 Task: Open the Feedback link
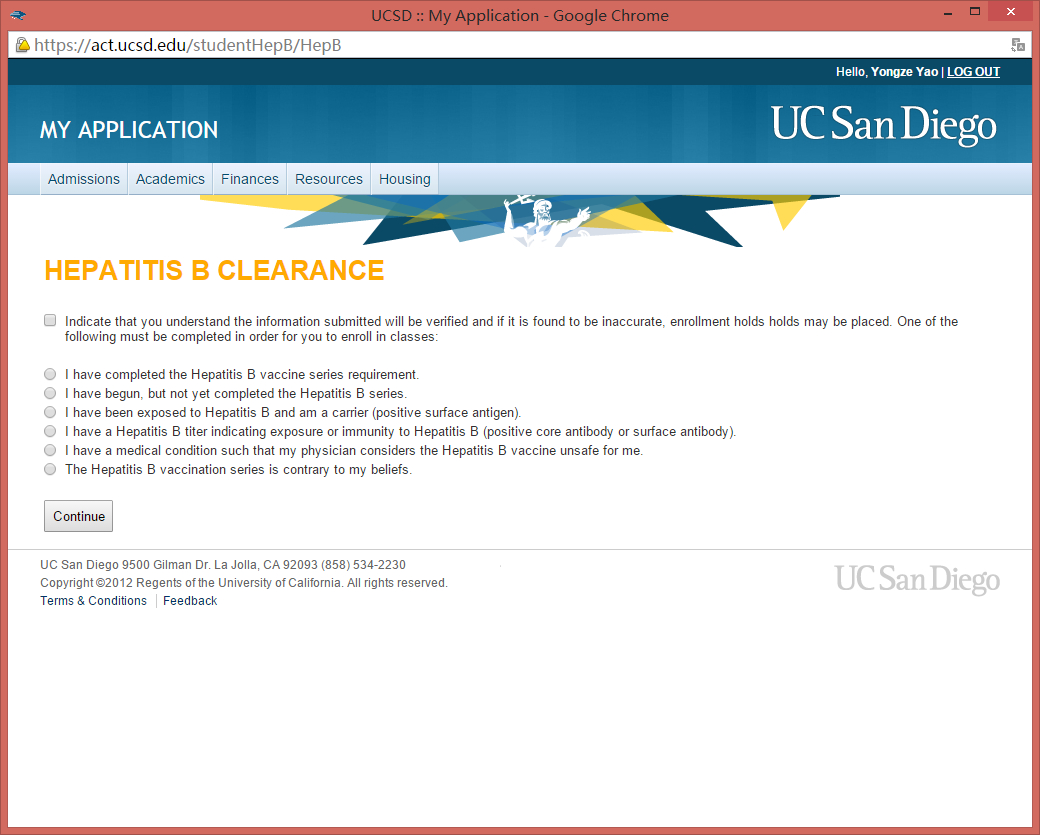190,601
